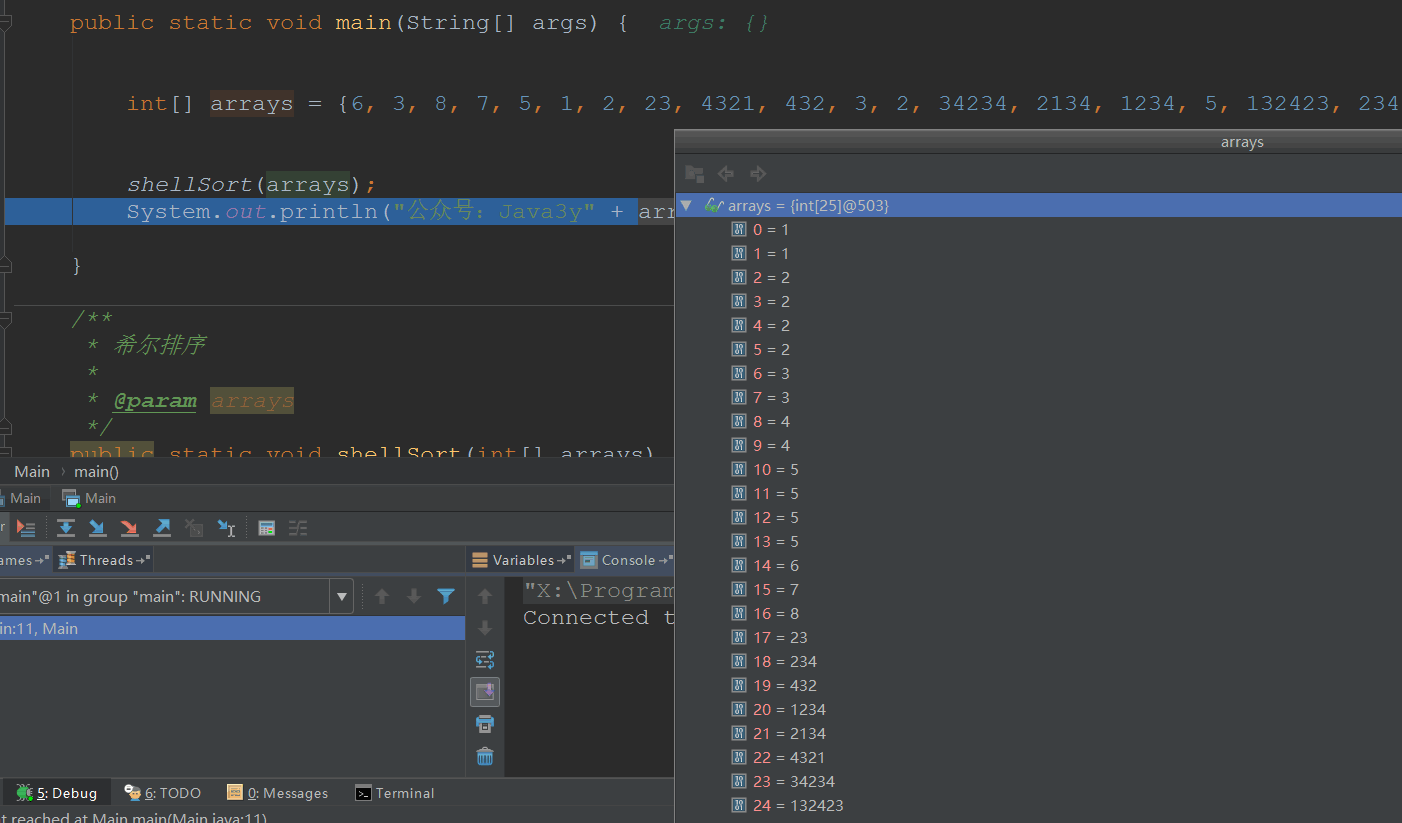Click the greyed Drop Frame icon
This screenshot has width=1402, height=823.
click(194, 528)
